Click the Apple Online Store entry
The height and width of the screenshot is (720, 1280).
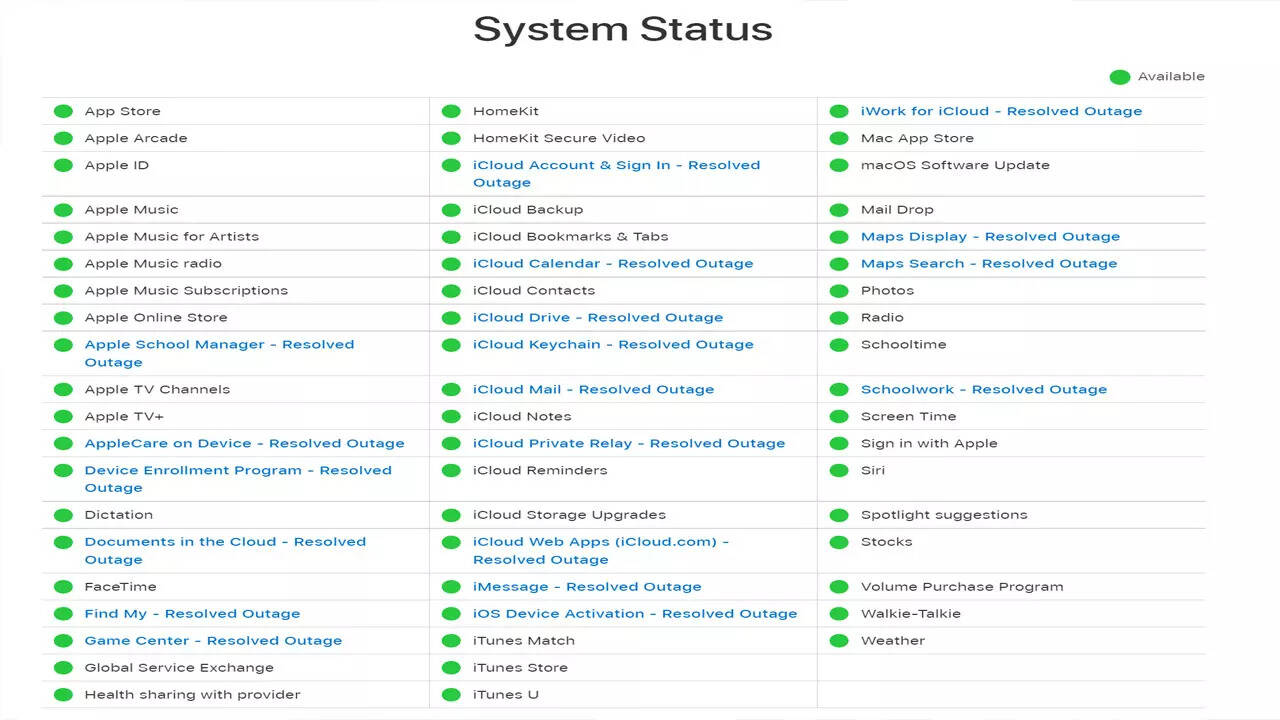point(156,318)
